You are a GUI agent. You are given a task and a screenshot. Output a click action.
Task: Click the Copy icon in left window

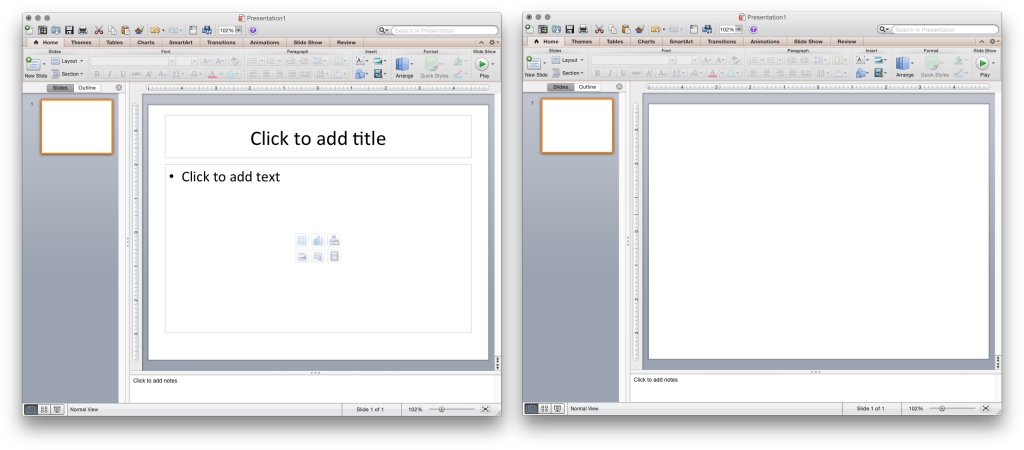[112, 30]
